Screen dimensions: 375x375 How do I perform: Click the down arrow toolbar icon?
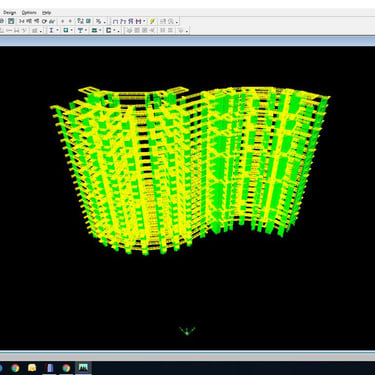[70, 21]
